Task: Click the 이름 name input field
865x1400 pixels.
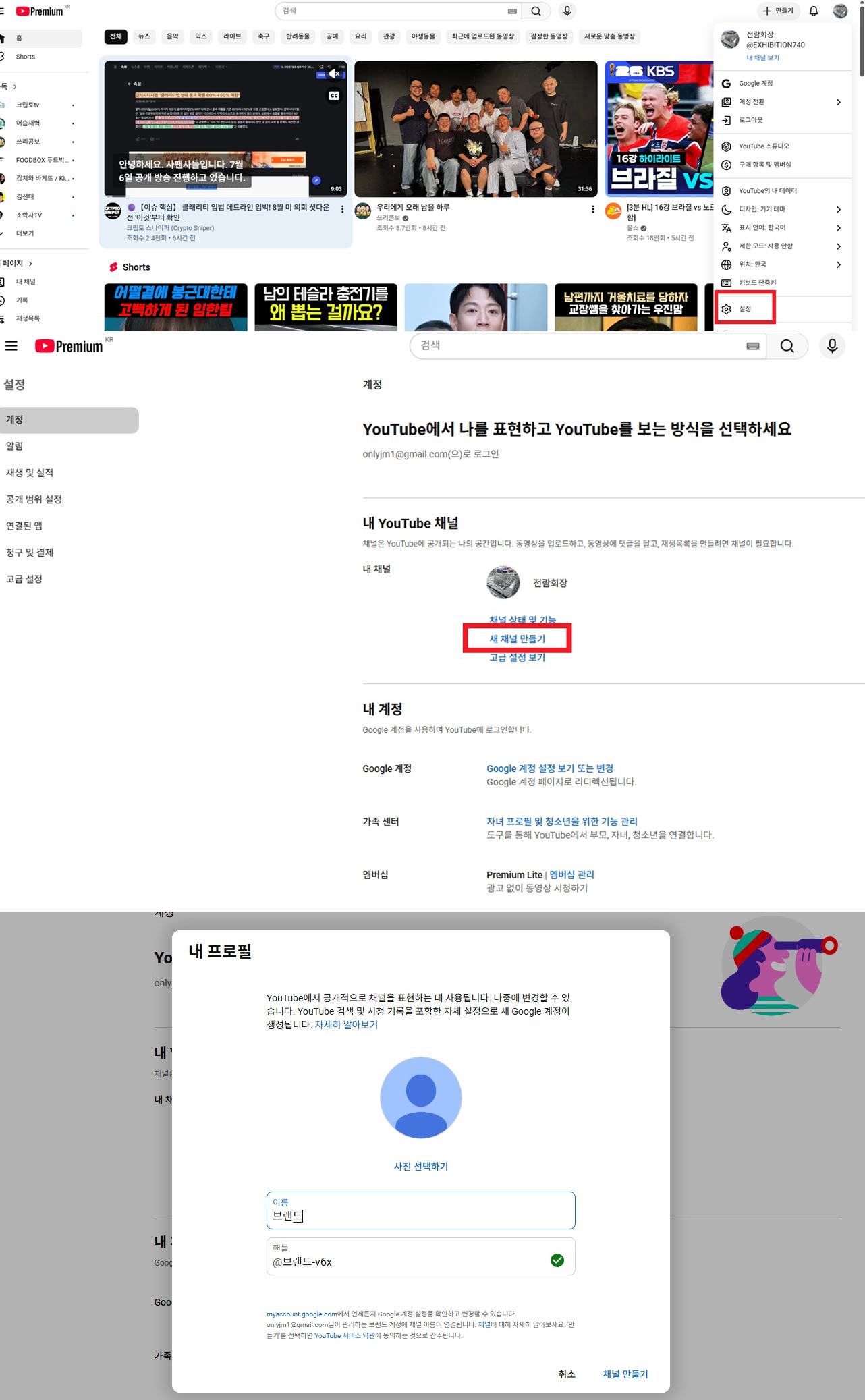Action: 421,1210
